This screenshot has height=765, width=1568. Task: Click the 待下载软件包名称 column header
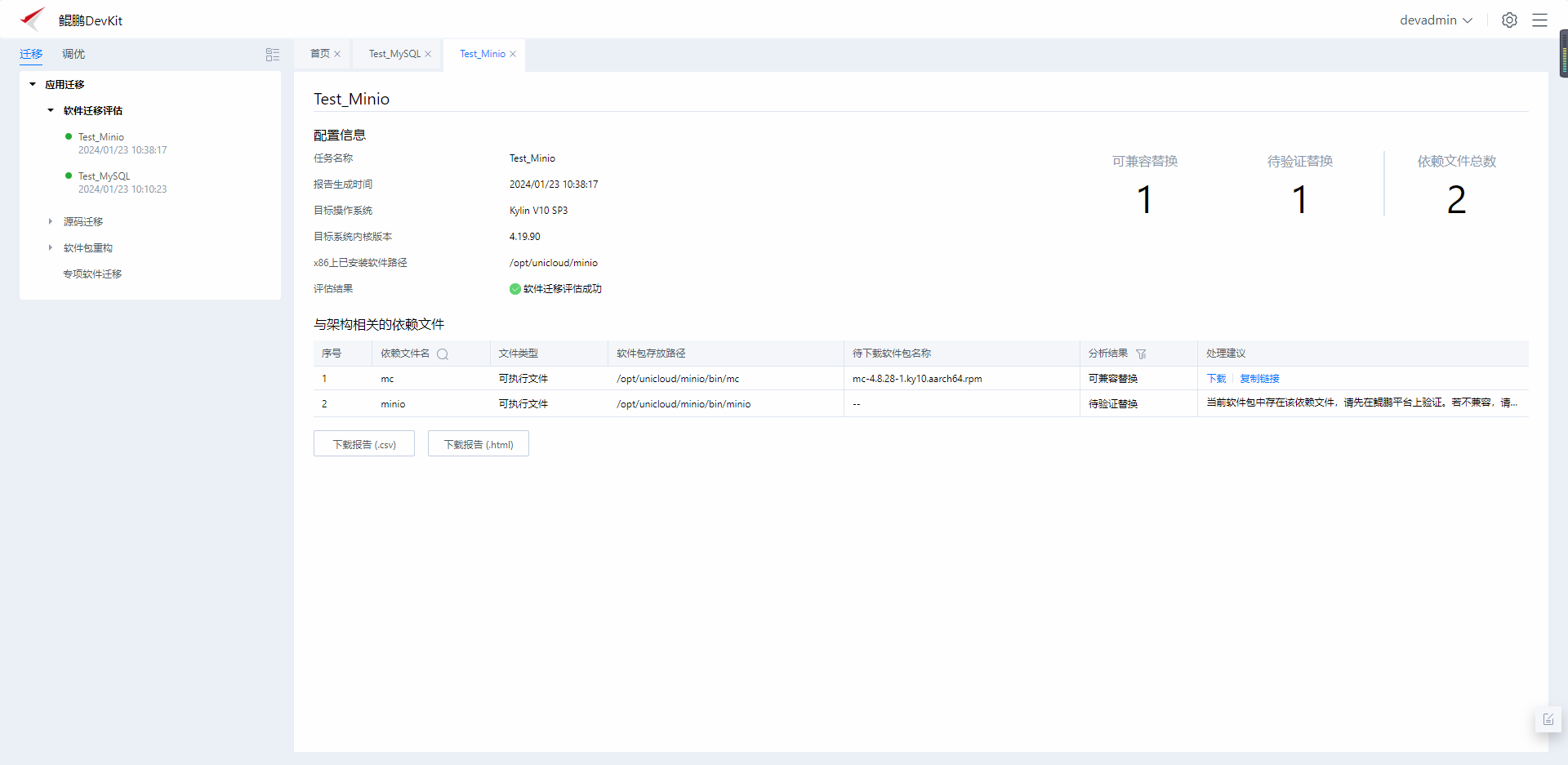click(892, 354)
